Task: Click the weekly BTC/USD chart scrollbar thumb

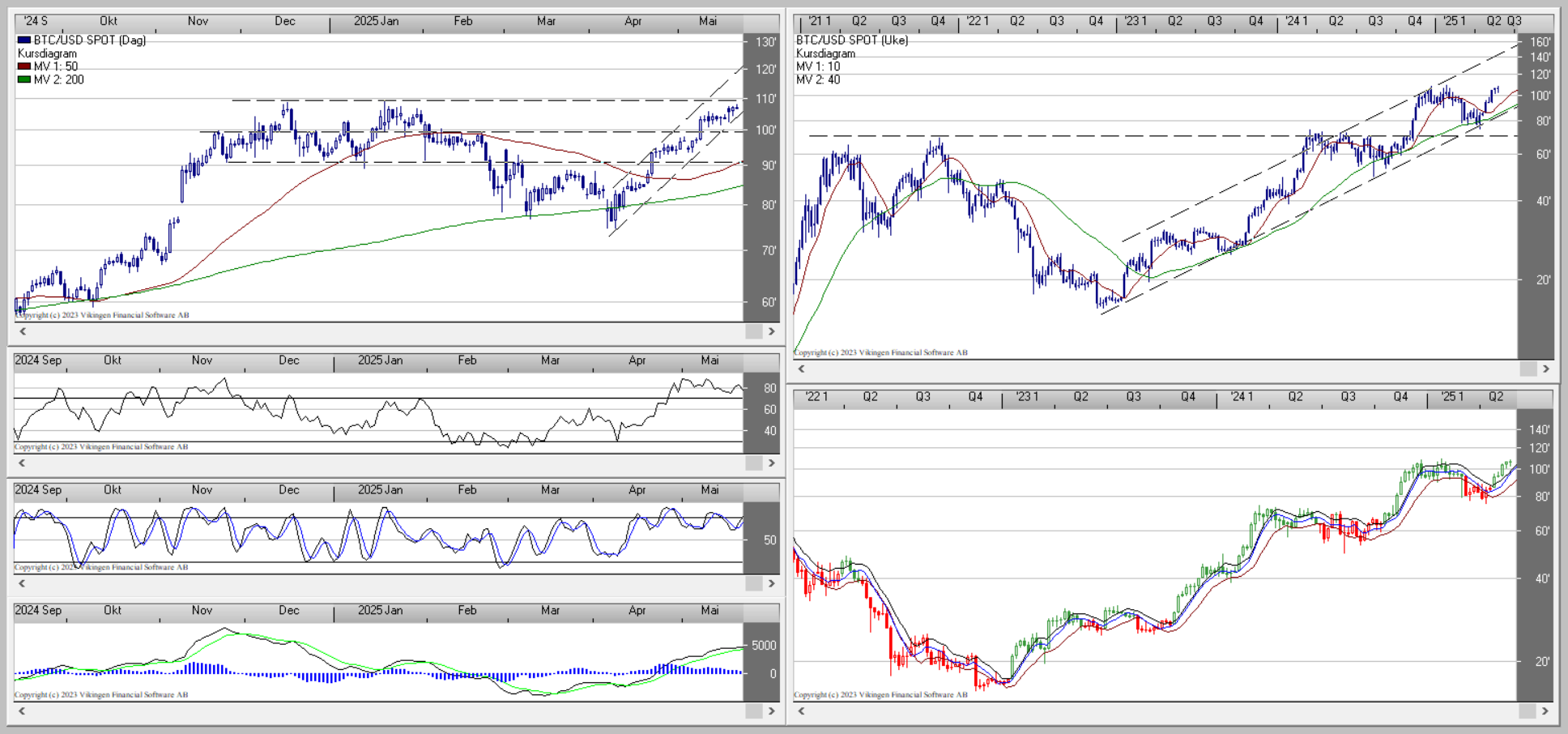Action: coord(1528,369)
